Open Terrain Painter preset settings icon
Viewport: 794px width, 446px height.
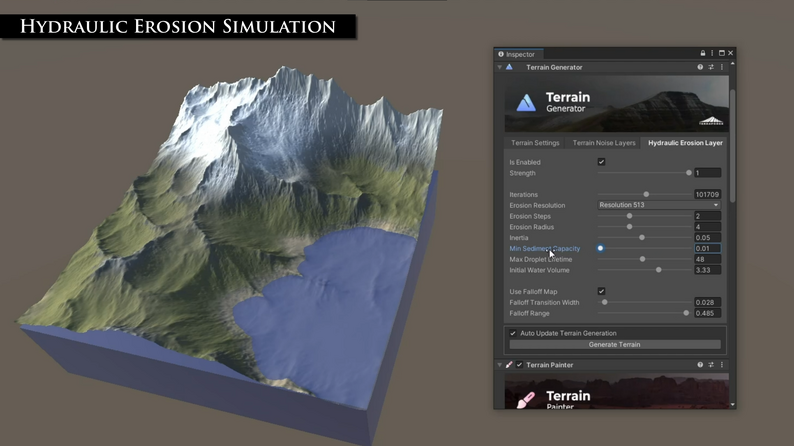(711, 364)
